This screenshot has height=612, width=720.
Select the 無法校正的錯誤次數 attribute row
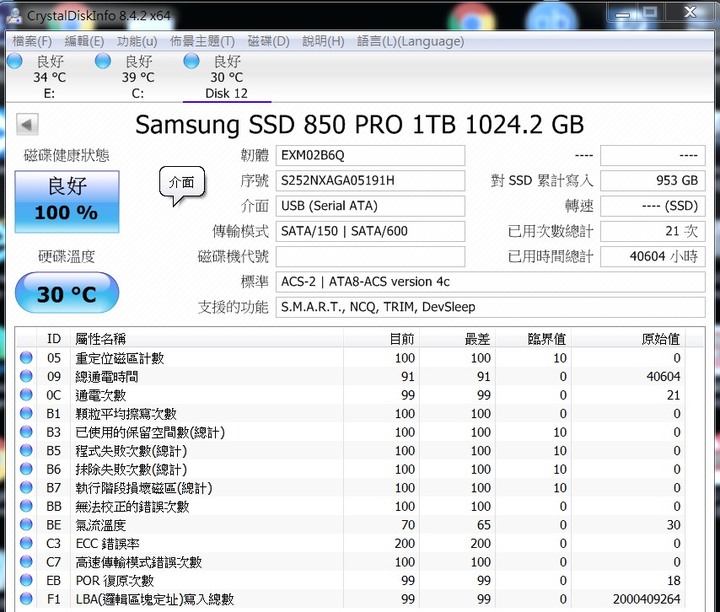(x=360, y=506)
